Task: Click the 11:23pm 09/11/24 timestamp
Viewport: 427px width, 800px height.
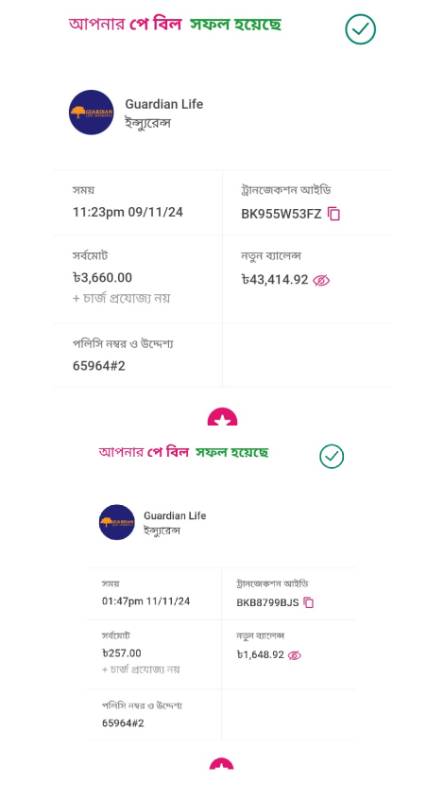Action: pyautogui.click(x=128, y=212)
